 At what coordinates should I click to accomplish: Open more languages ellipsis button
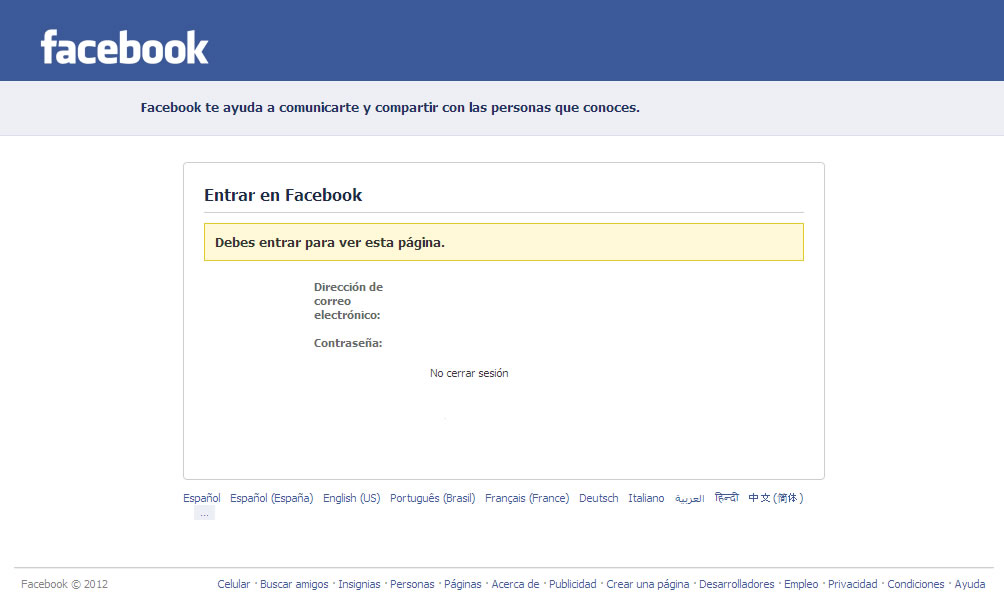pos(204,513)
